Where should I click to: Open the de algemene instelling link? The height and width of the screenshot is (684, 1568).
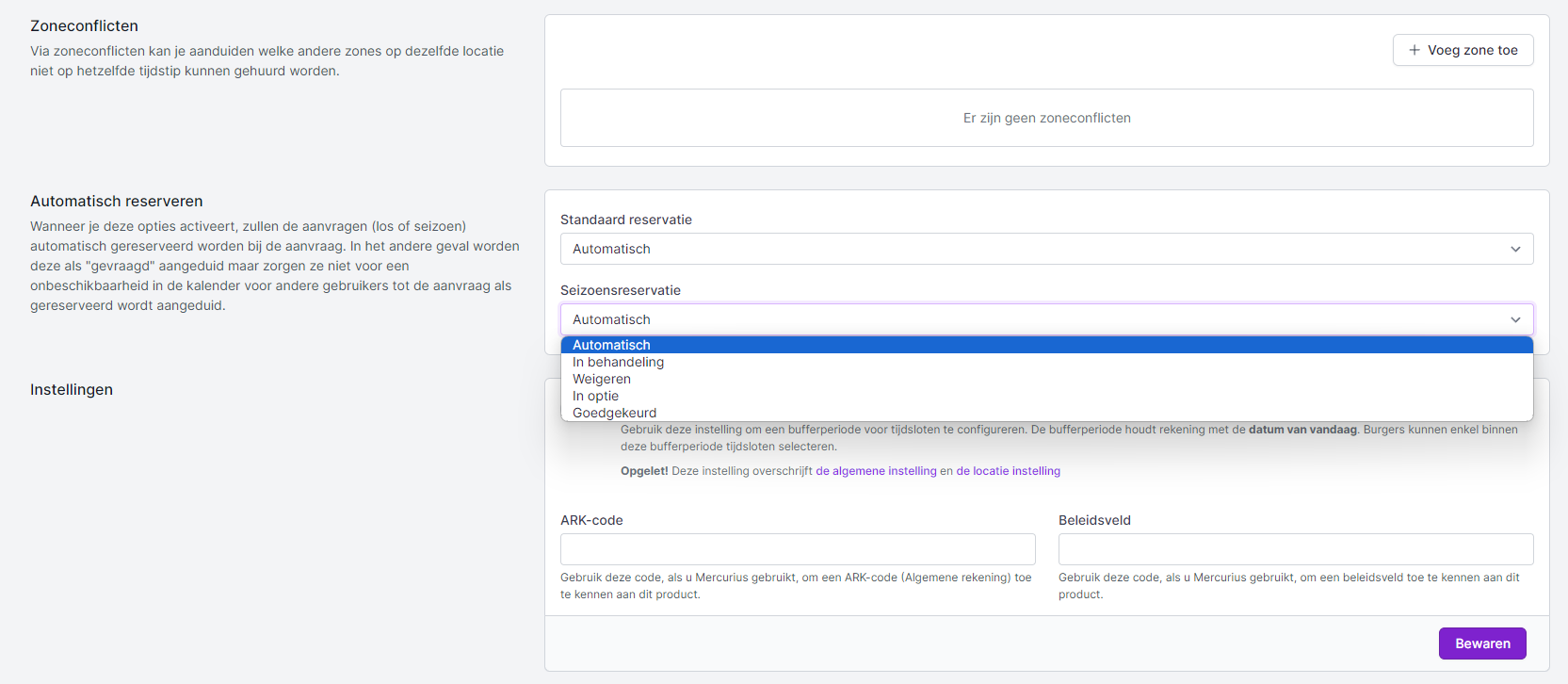pos(876,471)
